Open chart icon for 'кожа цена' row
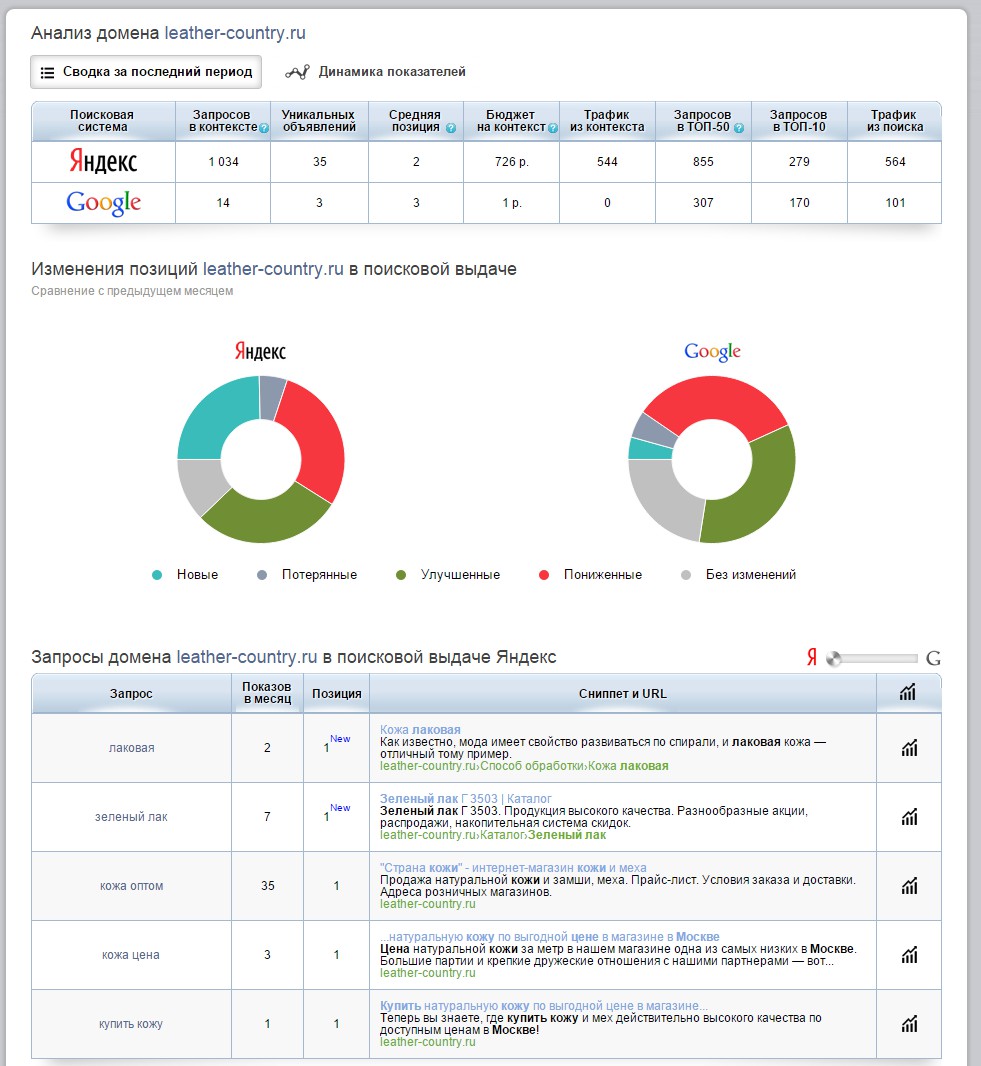Viewport: 981px width, 1066px height. (x=909, y=955)
